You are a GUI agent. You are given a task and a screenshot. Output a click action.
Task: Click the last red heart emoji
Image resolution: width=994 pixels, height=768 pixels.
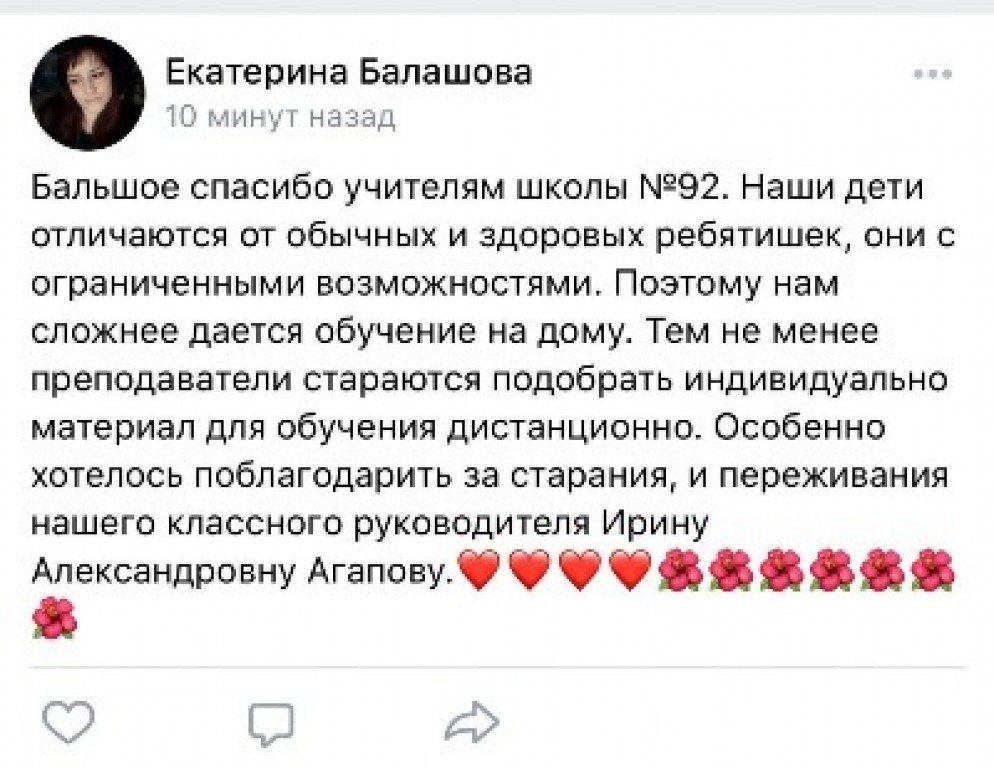pyautogui.click(x=631, y=571)
